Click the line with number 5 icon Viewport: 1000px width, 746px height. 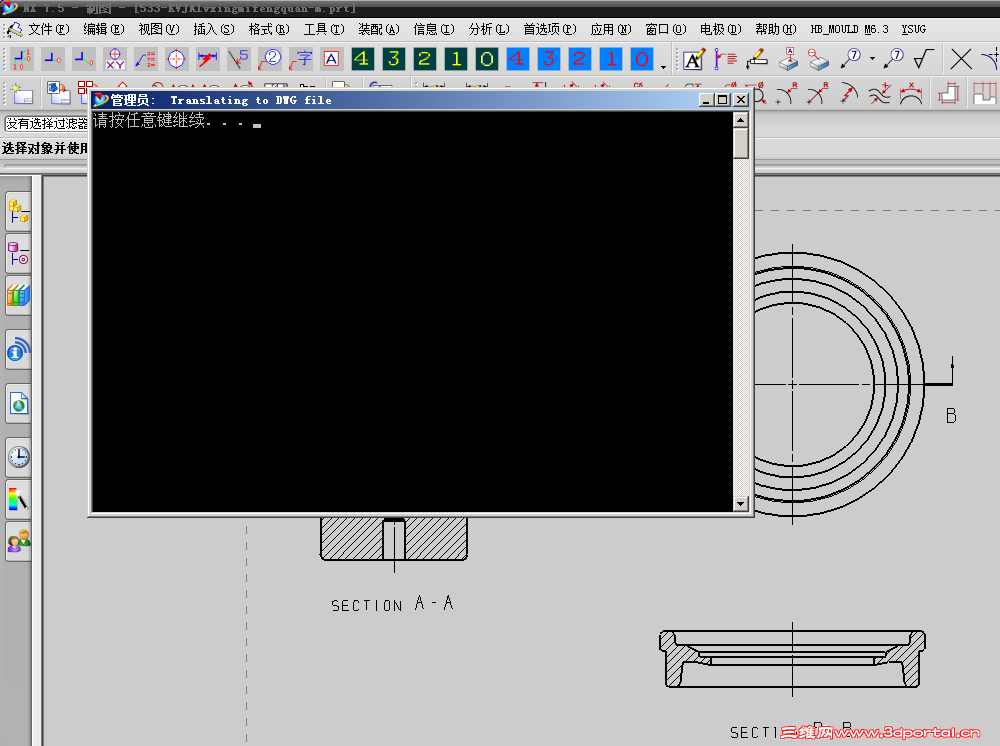tap(239, 59)
